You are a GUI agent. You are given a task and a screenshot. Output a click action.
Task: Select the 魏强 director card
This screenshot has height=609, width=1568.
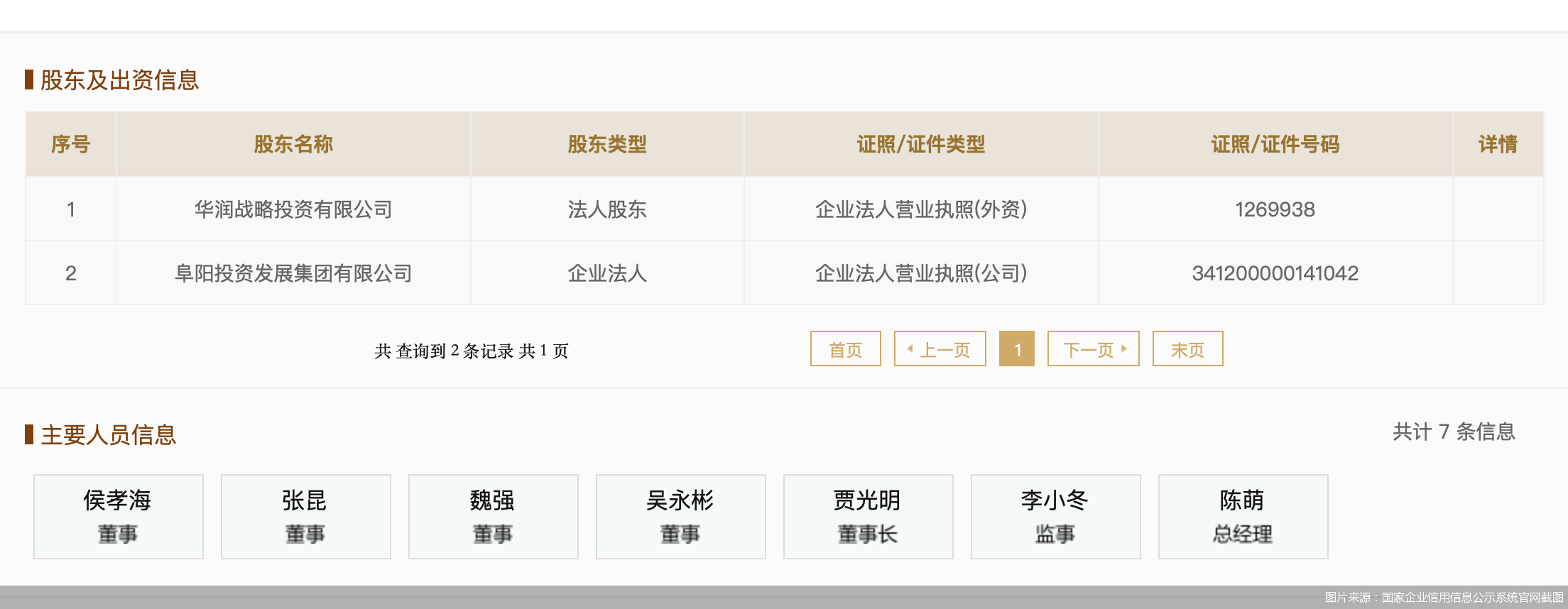pyautogui.click(x=493, y=516)
